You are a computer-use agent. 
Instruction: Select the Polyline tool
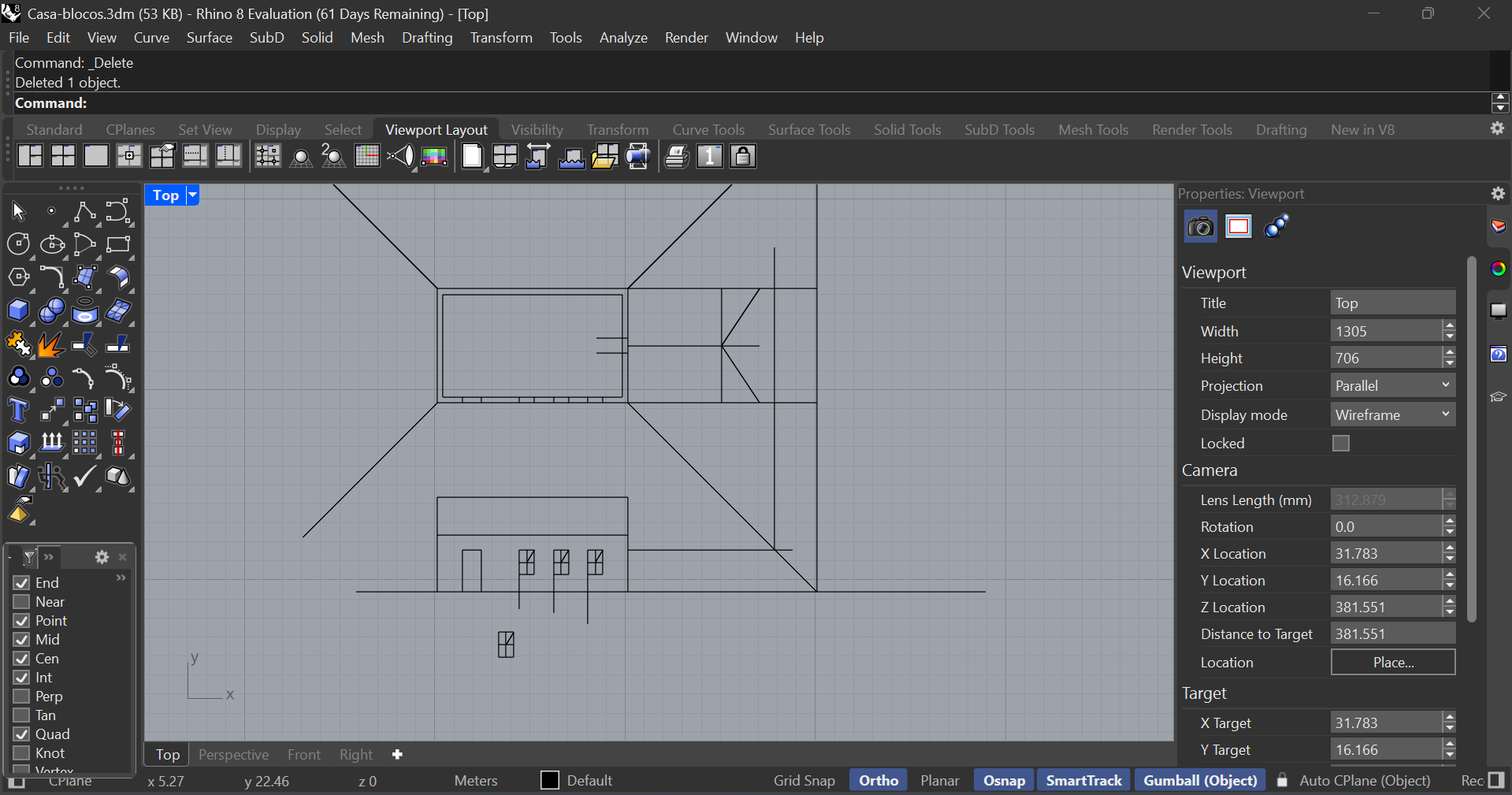click(84, 211)
